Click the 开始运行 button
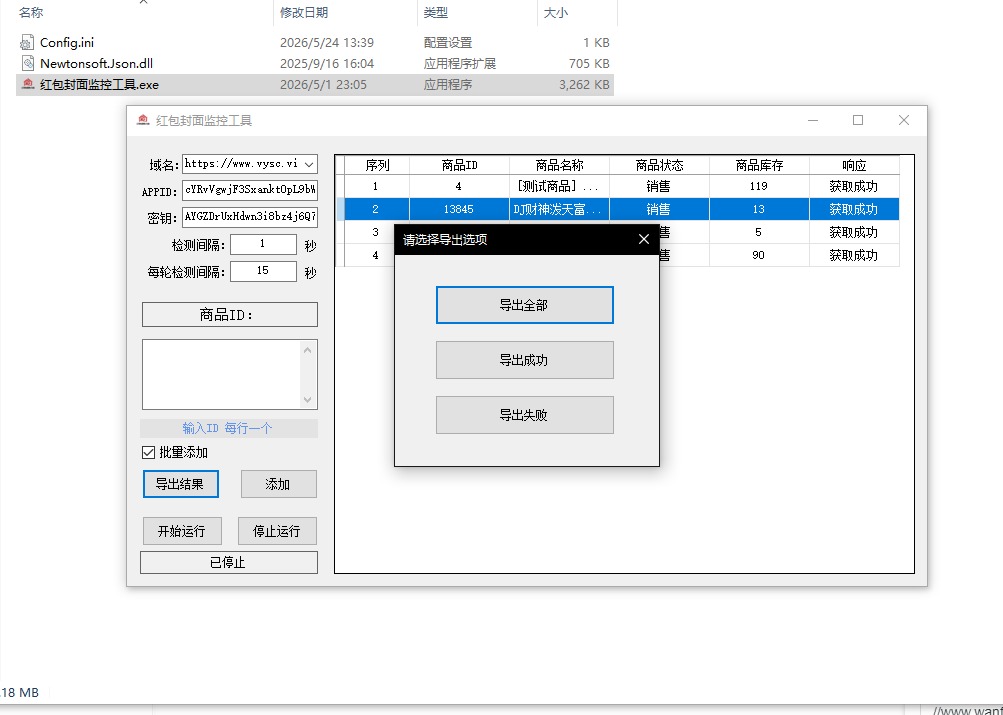The height and width of the screenshot is (715, 1003). [182, 531]
